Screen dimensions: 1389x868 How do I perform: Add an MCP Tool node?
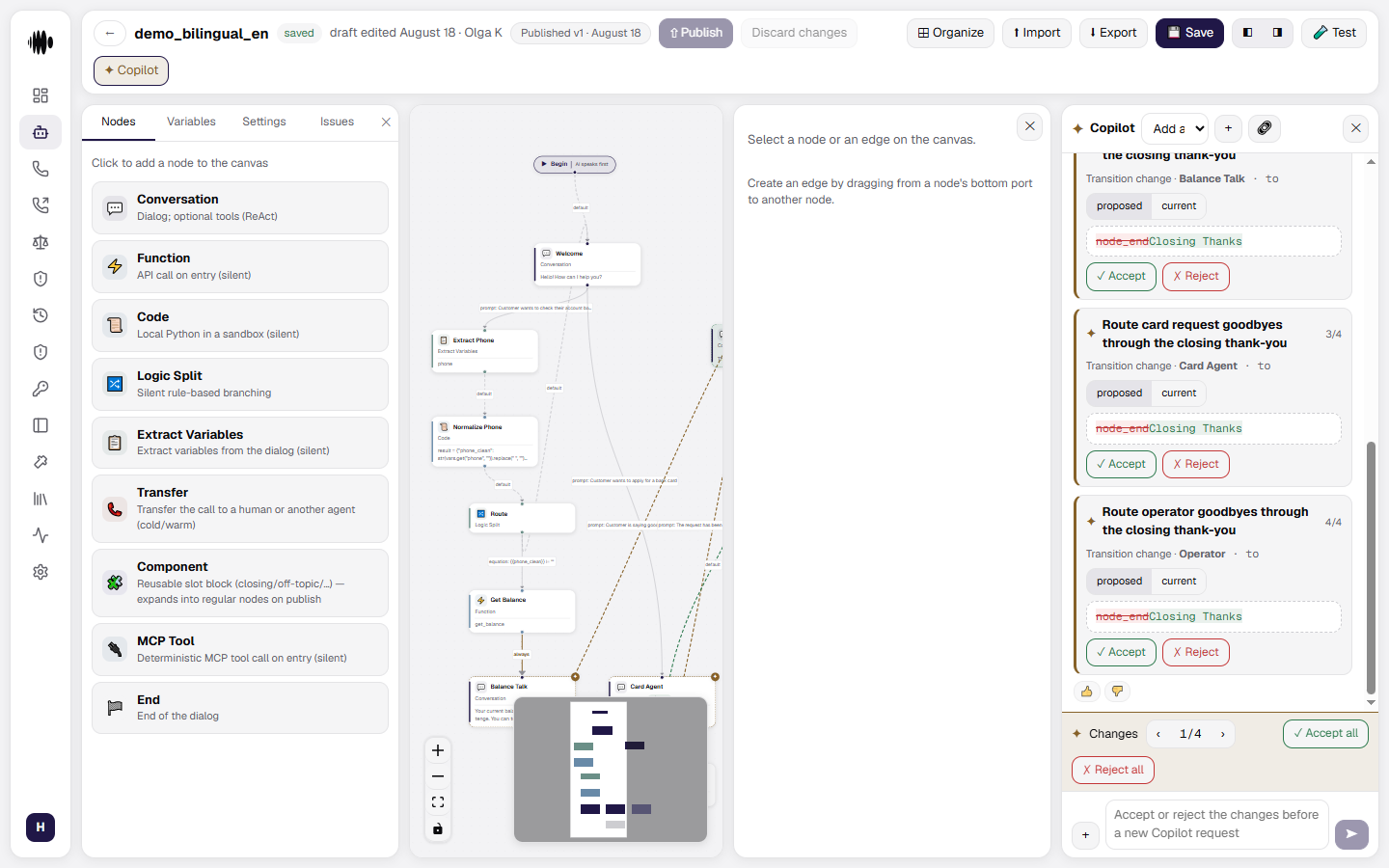240,649
